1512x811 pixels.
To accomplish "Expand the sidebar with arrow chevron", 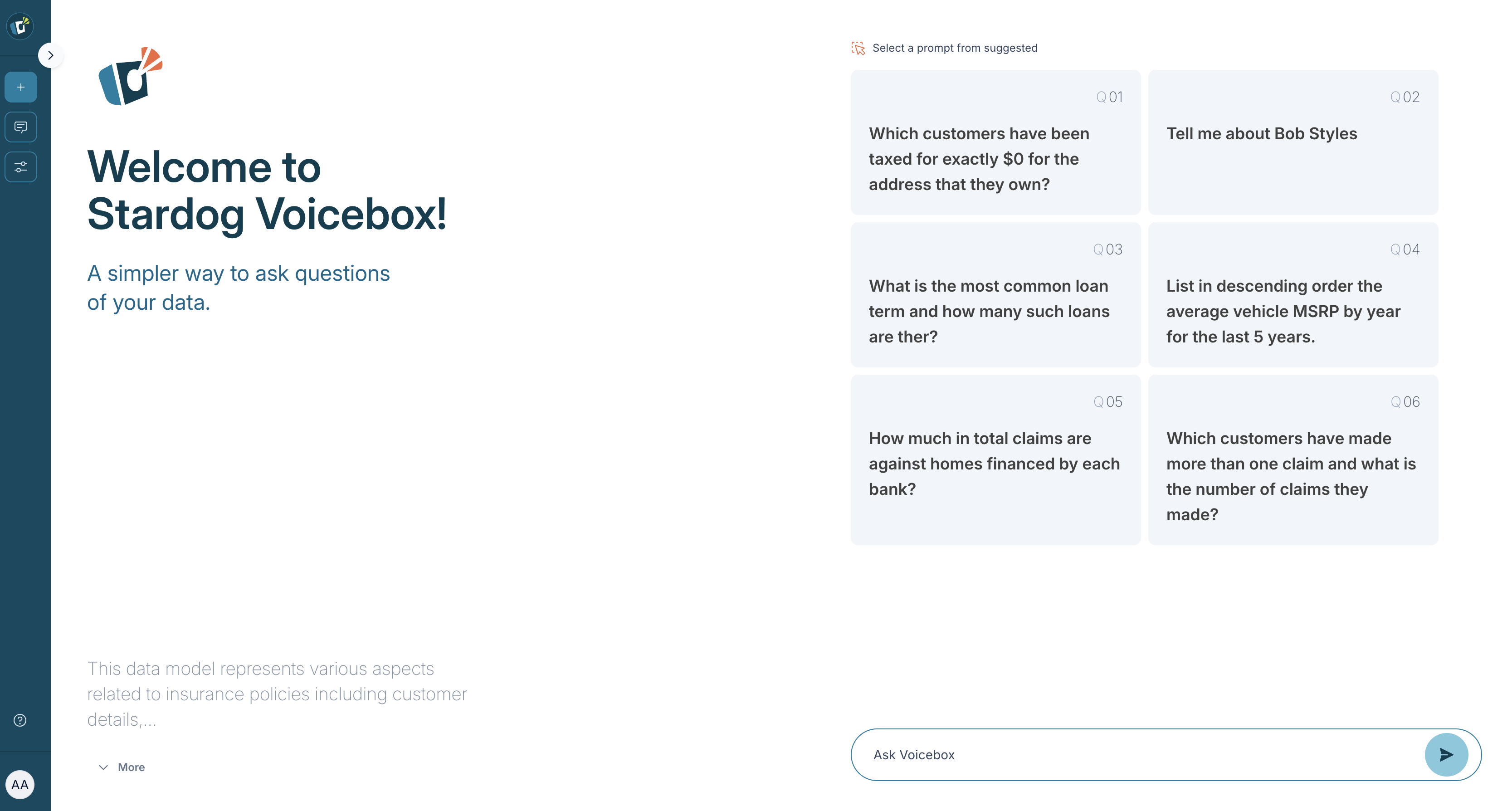I will click(x=50, y=55).
